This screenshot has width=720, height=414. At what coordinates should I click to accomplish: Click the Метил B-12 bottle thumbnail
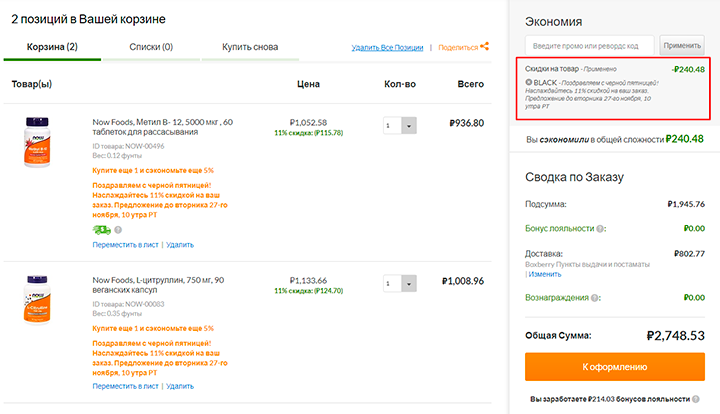click(x=37, y=142)
